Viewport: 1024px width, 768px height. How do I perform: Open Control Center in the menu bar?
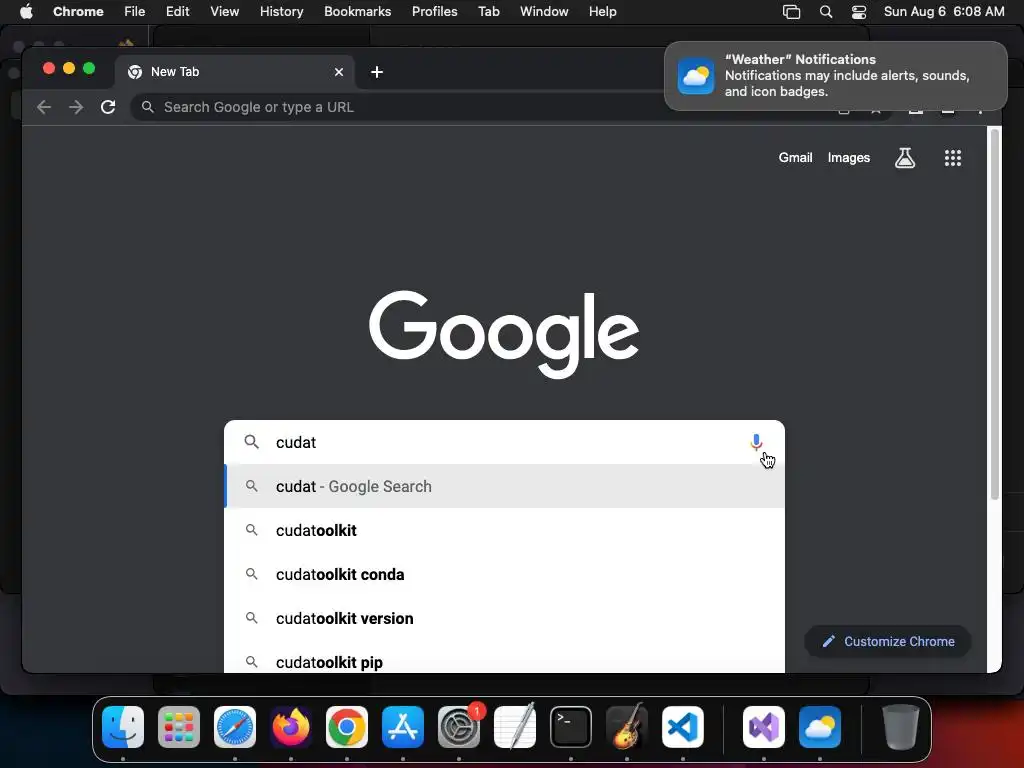pos(858,12)
